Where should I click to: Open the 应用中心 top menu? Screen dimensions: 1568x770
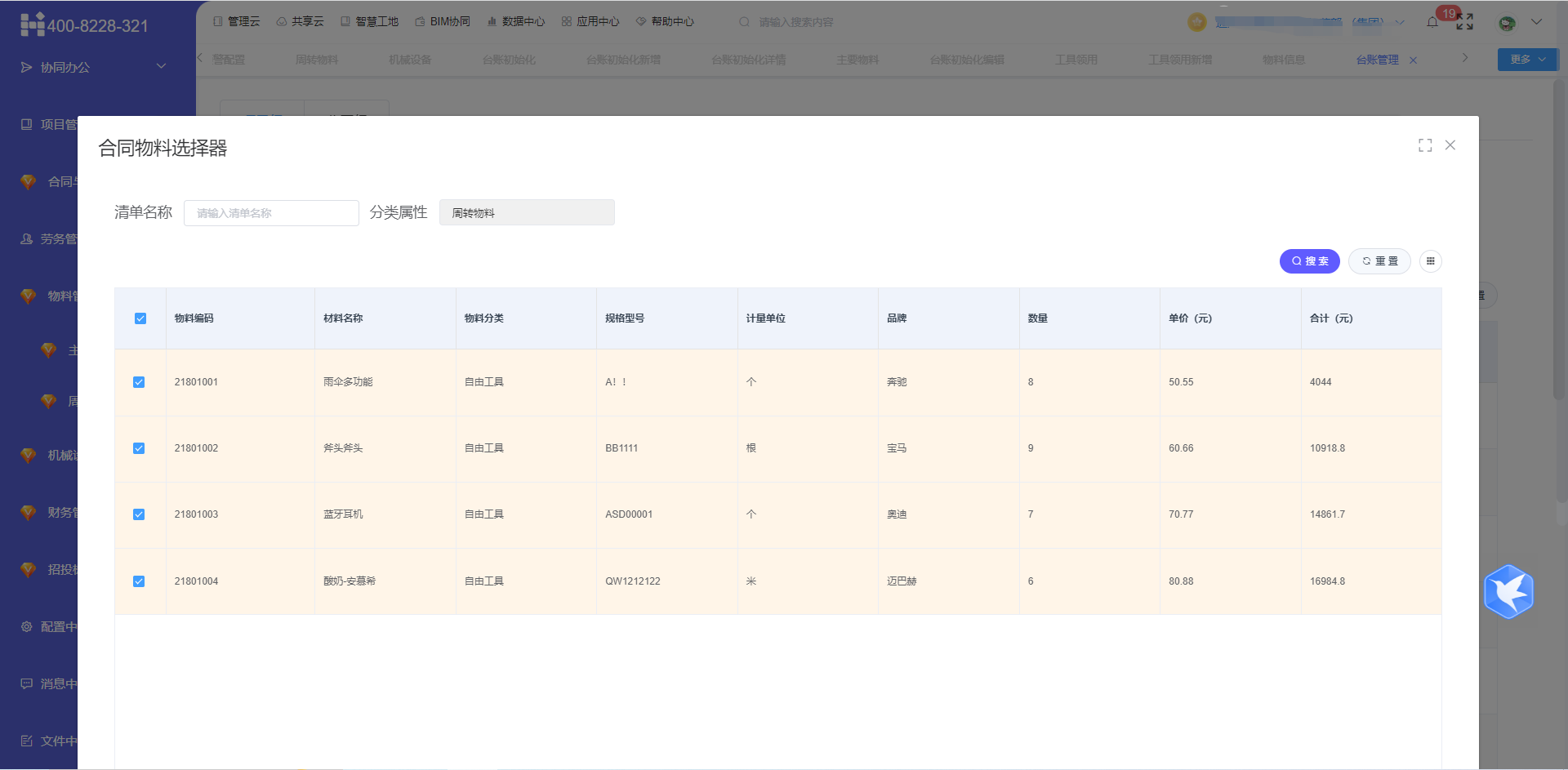pos(590,21)
